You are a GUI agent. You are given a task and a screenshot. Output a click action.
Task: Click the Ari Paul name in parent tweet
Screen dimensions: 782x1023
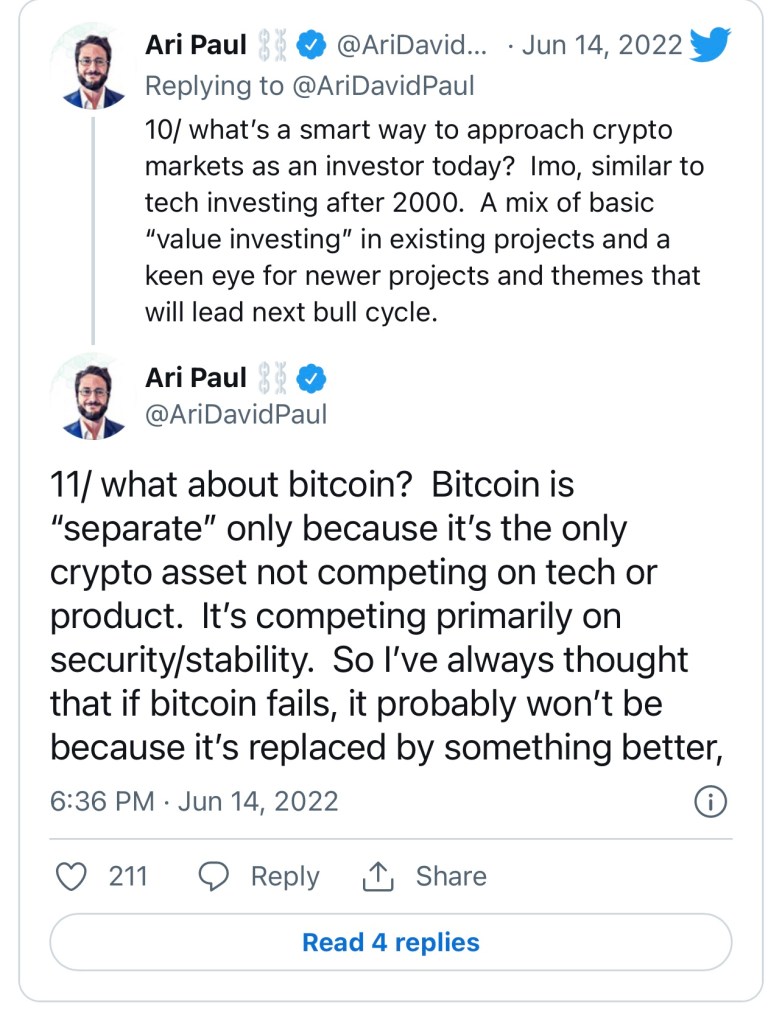coord(196,45)
